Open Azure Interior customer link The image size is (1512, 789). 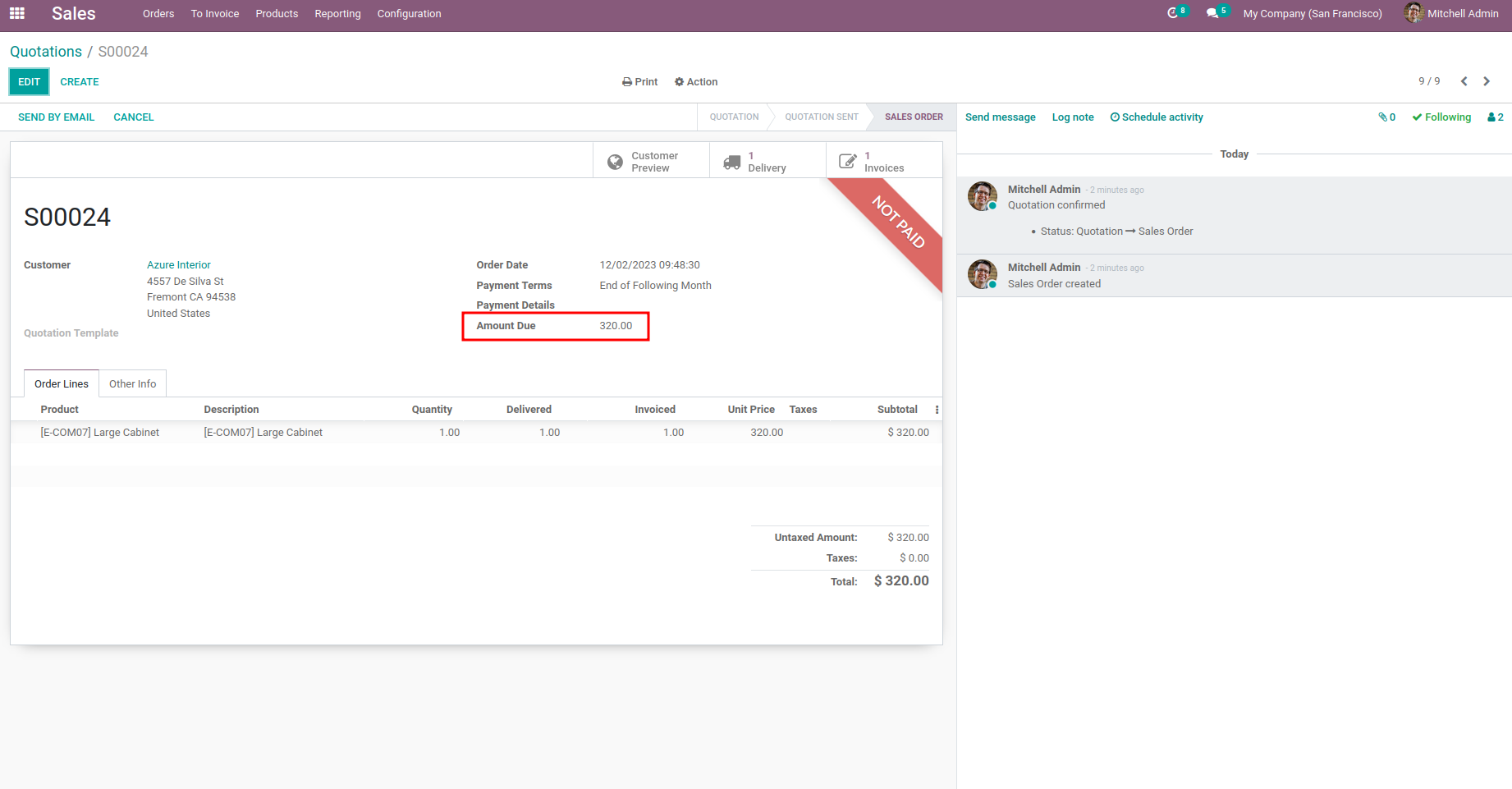(x=179, y=265)
